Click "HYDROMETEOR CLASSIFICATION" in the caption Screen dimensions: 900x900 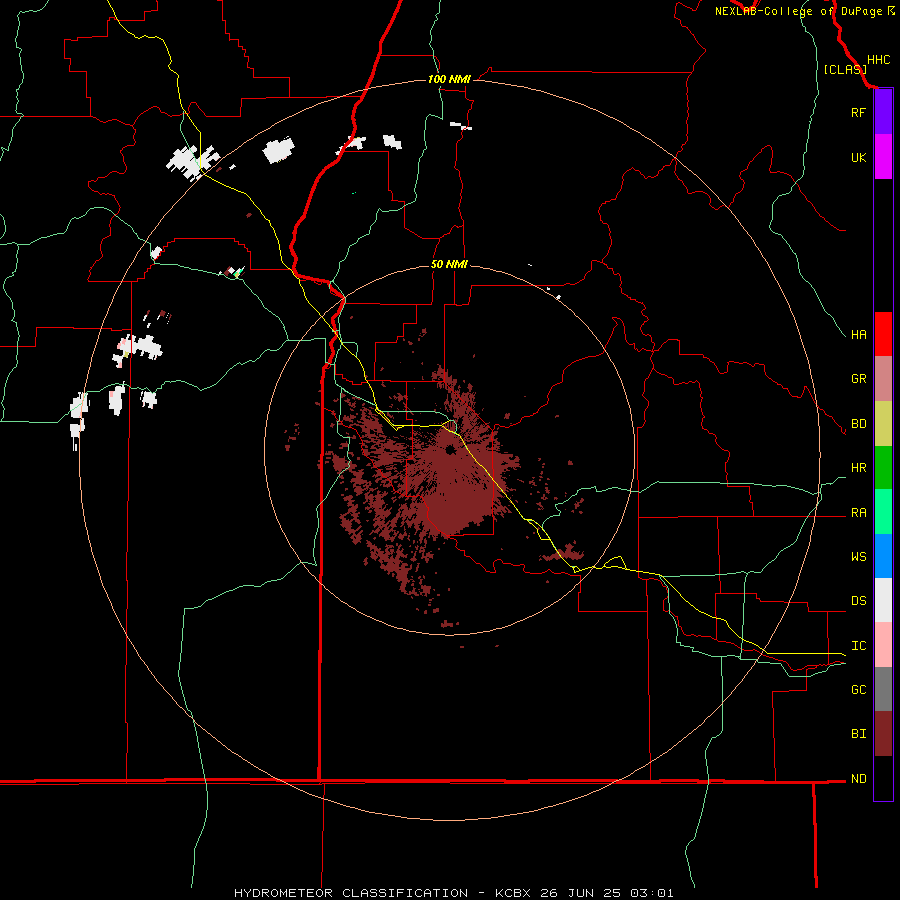tap(351, 893)
